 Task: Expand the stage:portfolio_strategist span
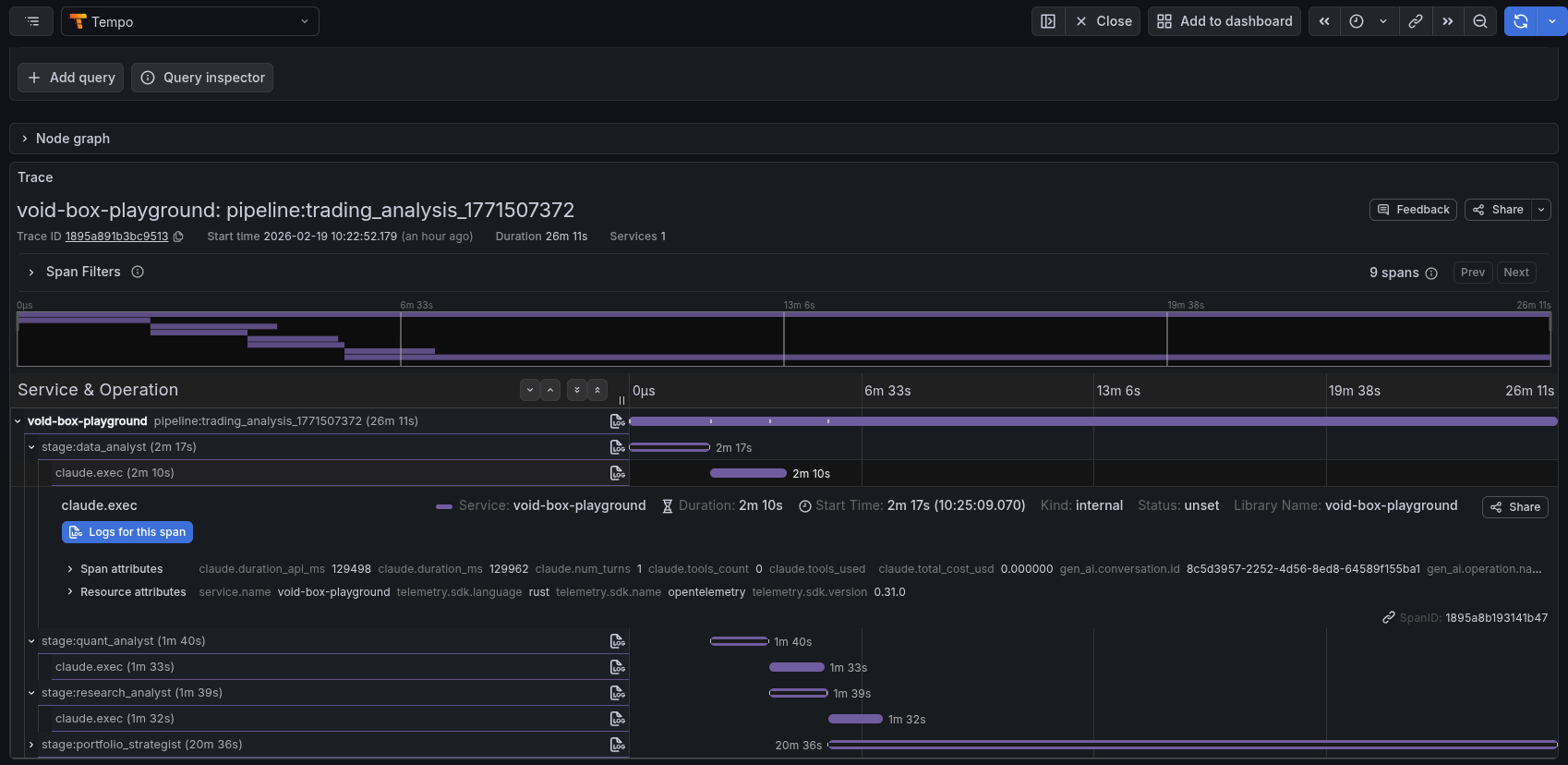pos(31,745)
